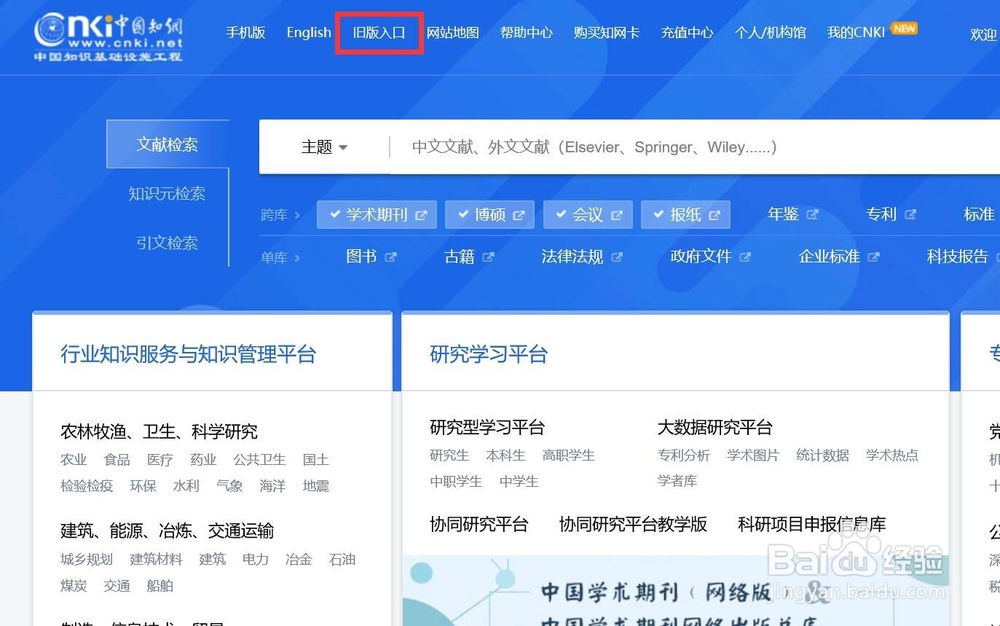Viewport: 1000px width, 626px height.
Task: Open the 旧版入口 link
Action: pos(378,31)
